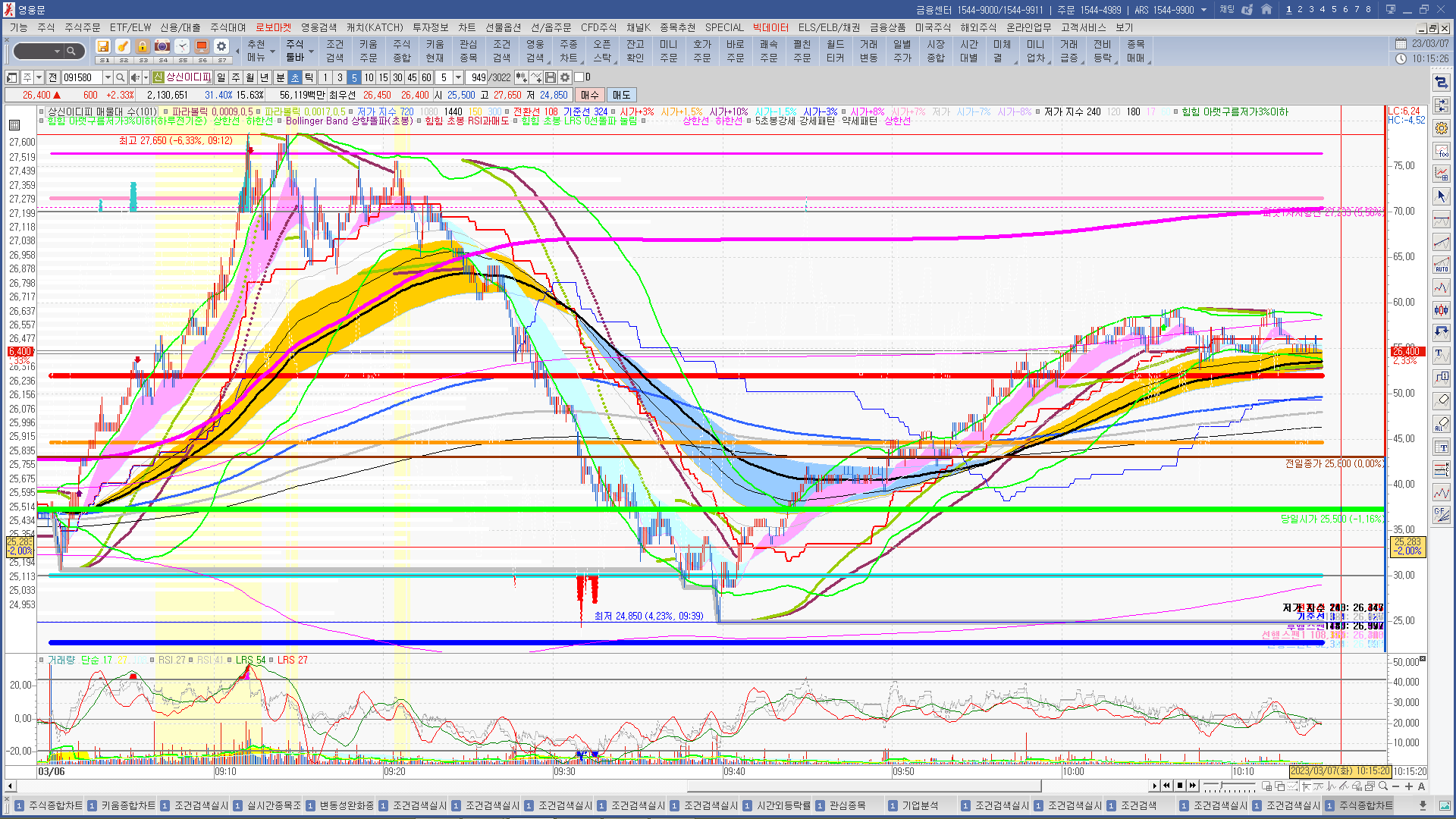Expand the interval value dropdown next to 5
Viewport: 1456px width, 819px height.
[458, 77]
